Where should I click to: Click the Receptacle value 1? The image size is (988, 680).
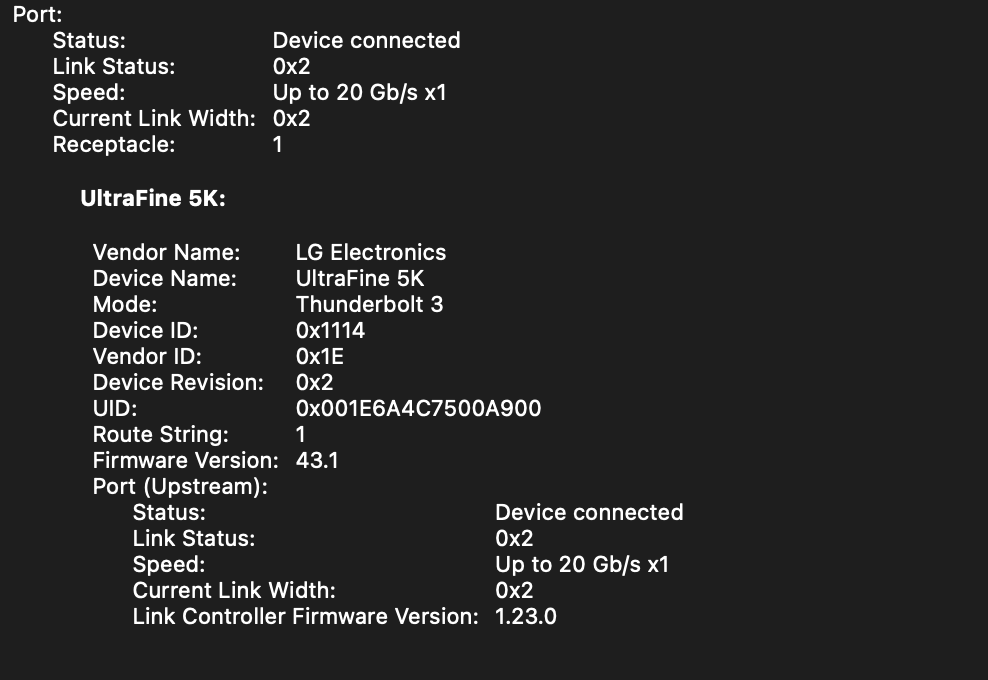coord(277,145)
